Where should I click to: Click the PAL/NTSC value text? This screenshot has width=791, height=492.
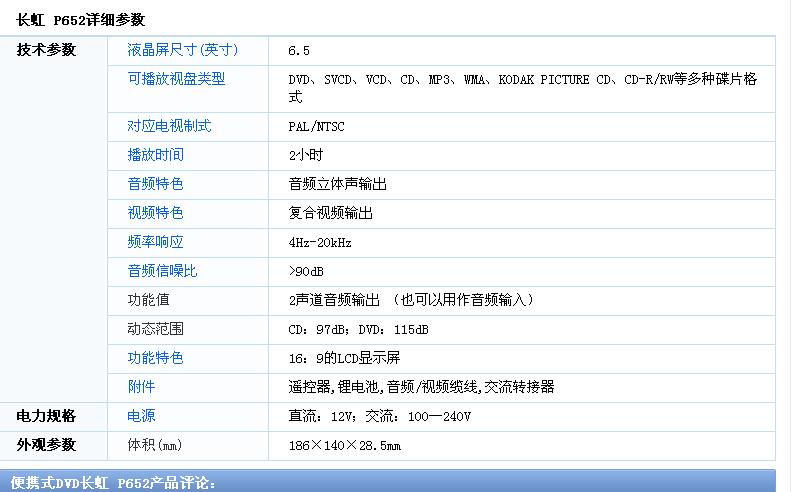(x=315, y=126)
